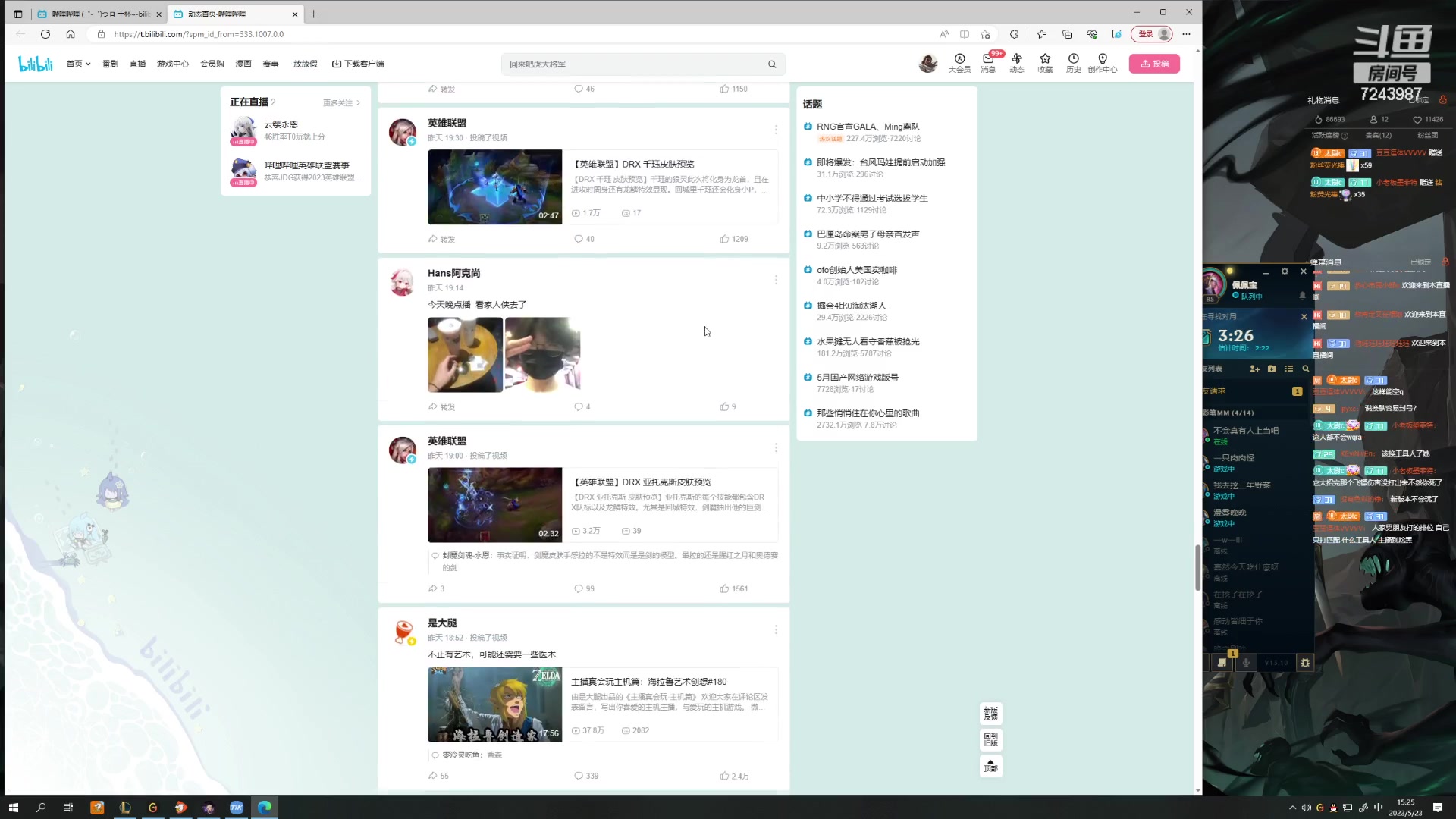Open the Zelda 海拉鲁创造家 video thumbnail
This screenshot has height=819, width=1456.
point(494,704)
